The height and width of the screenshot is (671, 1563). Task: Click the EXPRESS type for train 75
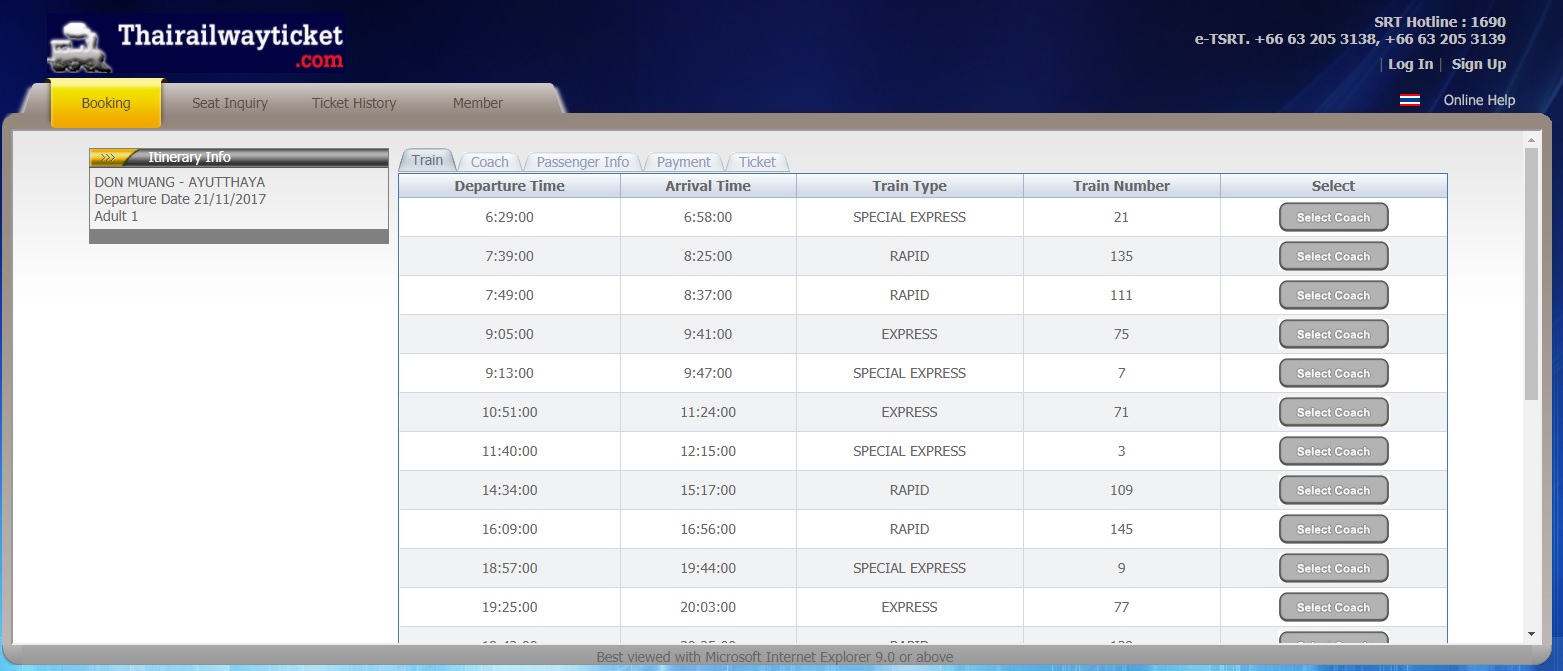909,334
